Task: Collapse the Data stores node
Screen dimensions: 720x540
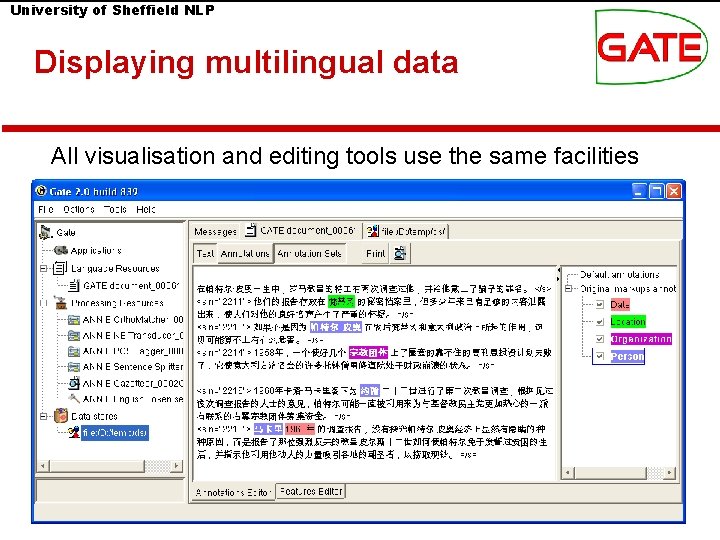Action: [x=44, y=416]
